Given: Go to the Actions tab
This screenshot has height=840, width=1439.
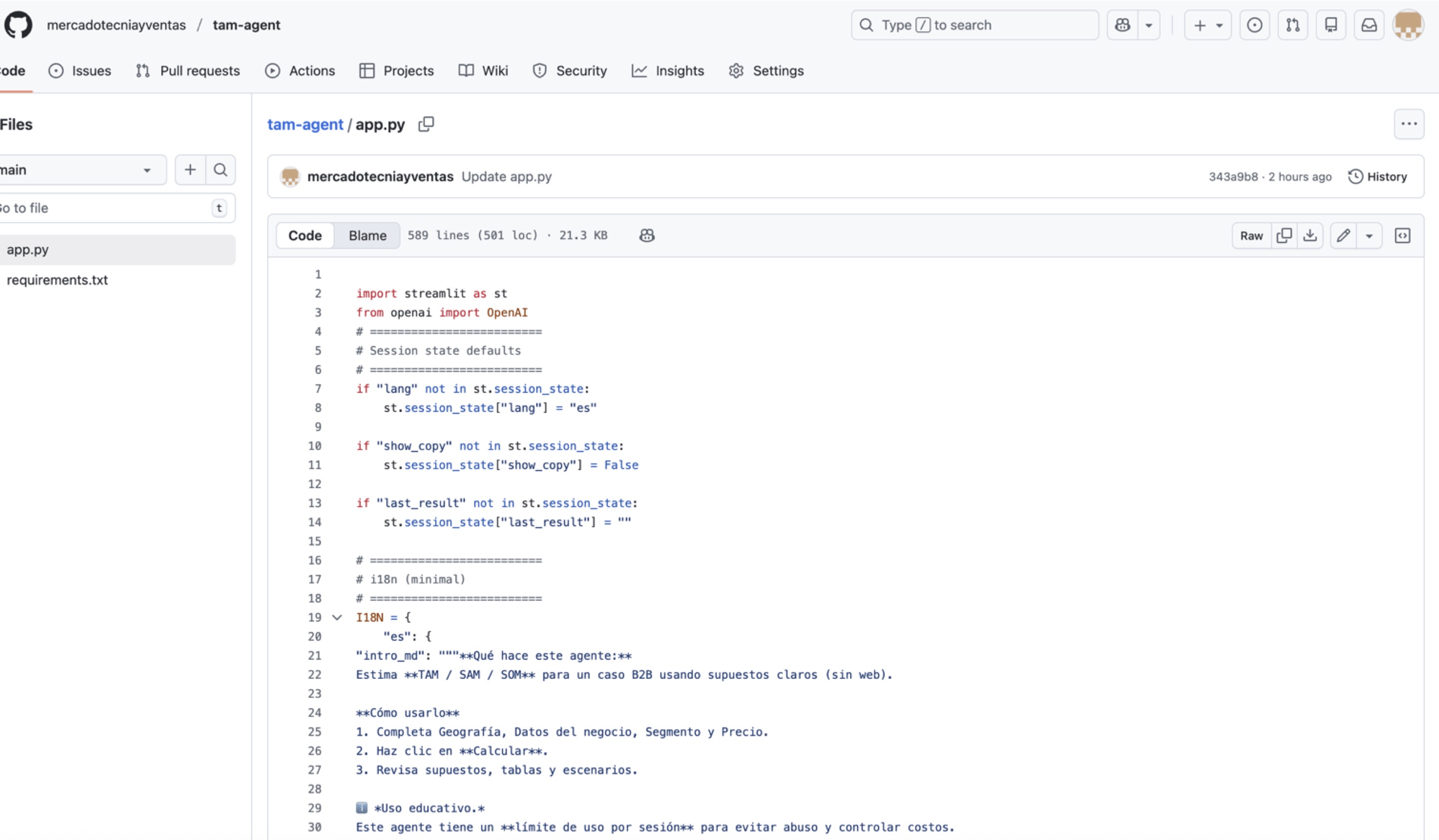Looking at the screenshot, I should click(300, 71).
